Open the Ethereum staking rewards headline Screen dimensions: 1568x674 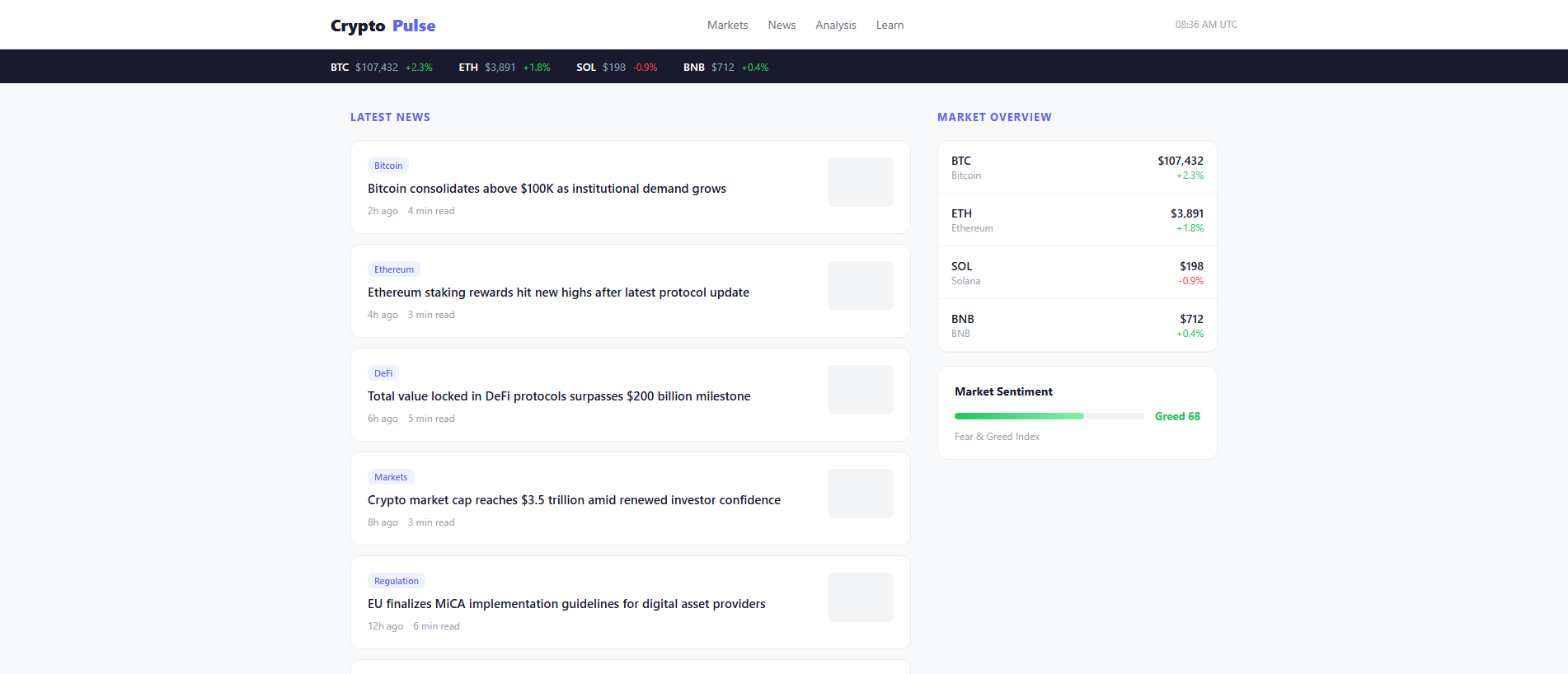pos(558,293)
